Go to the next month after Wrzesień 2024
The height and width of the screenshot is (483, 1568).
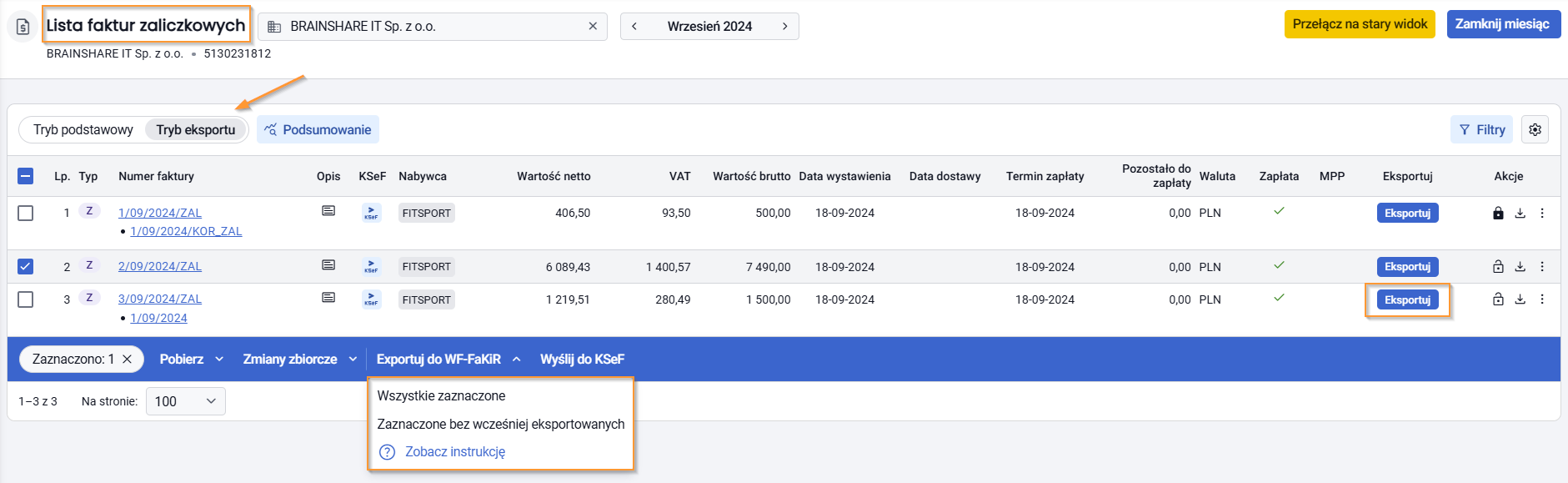(784, 27)
